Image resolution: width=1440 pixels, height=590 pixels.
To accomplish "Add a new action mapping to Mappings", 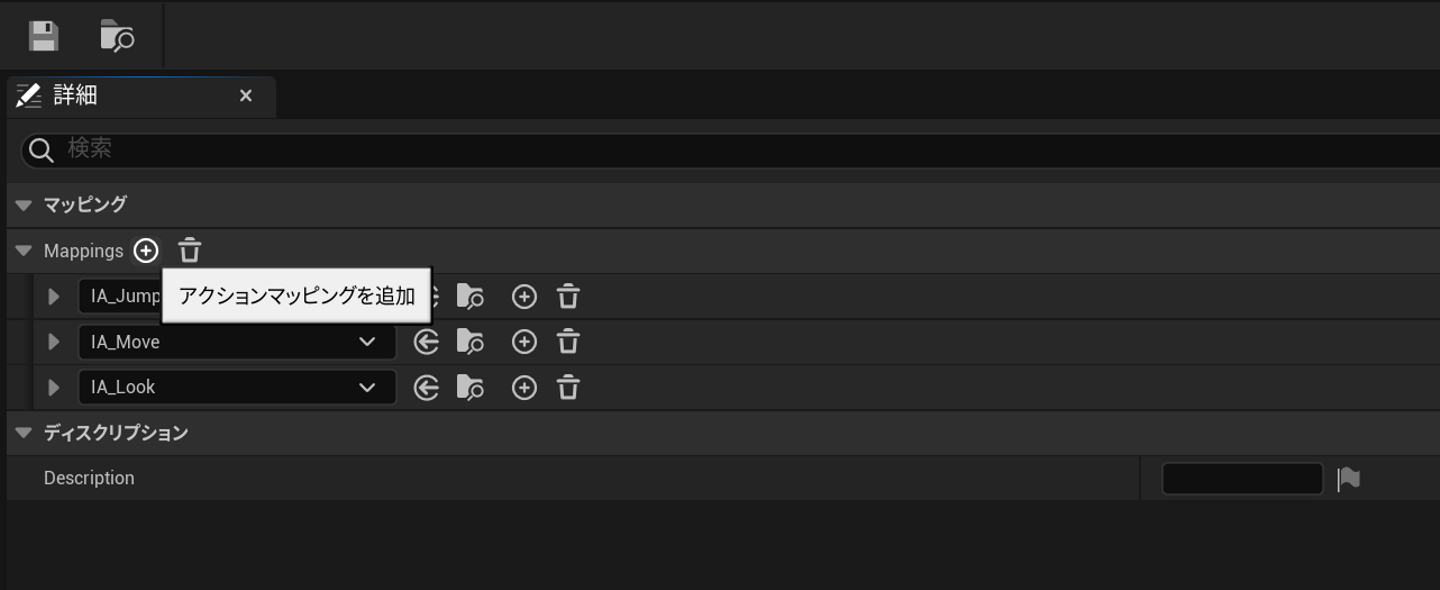I will pos(146,250).
